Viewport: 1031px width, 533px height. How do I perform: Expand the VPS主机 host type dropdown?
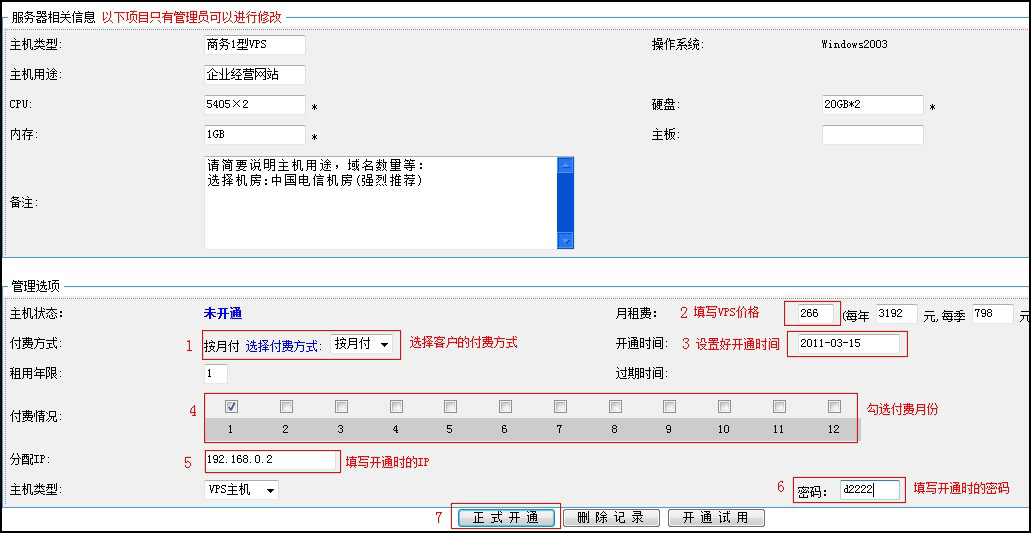241,490
